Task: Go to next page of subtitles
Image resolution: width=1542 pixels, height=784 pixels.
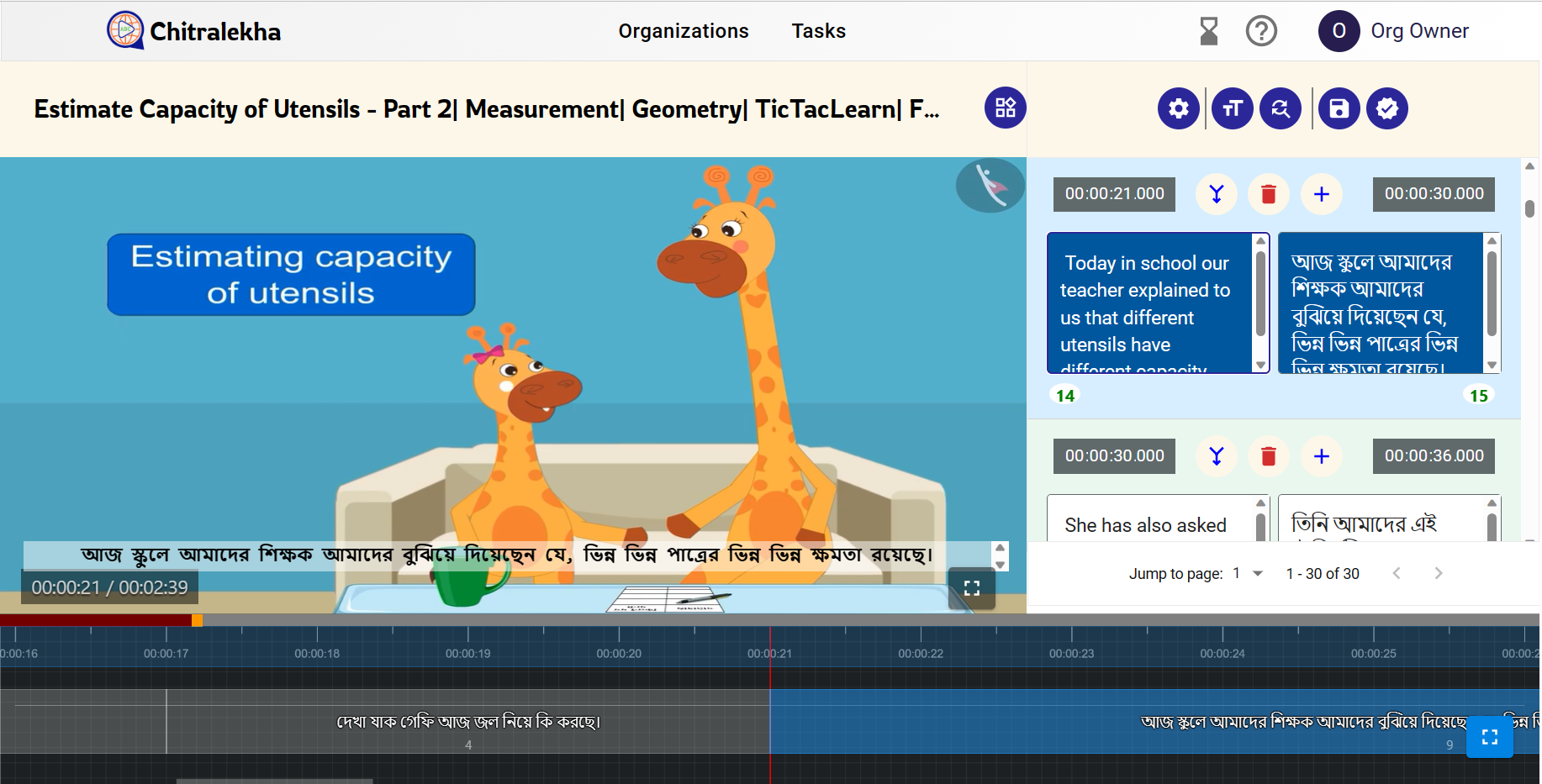Action: [x=1438, y=573]
